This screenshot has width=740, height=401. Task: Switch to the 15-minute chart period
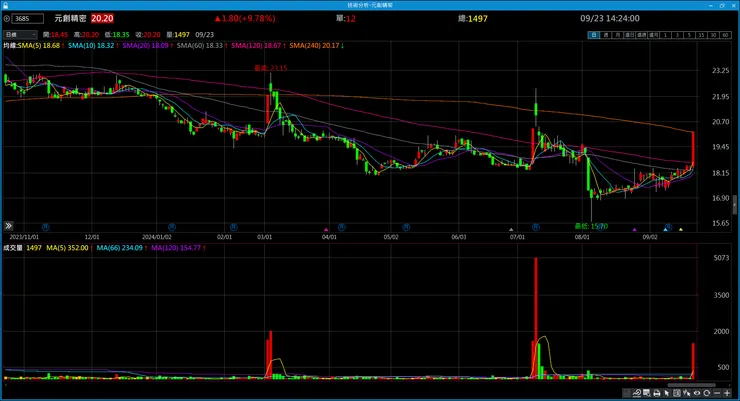(x=701, y=35)
